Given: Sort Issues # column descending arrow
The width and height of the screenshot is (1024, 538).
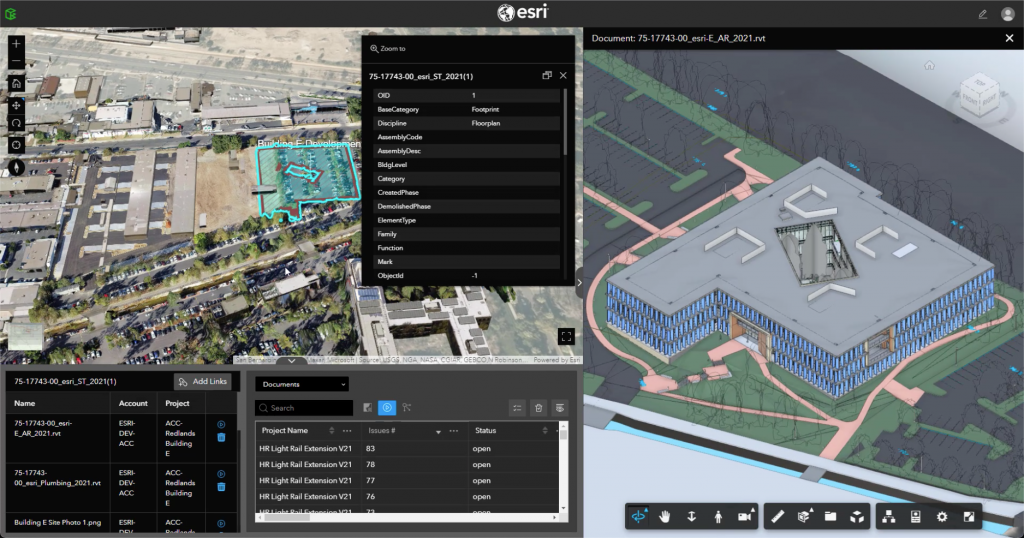Looking at the screenshot, I should [438, 432].
